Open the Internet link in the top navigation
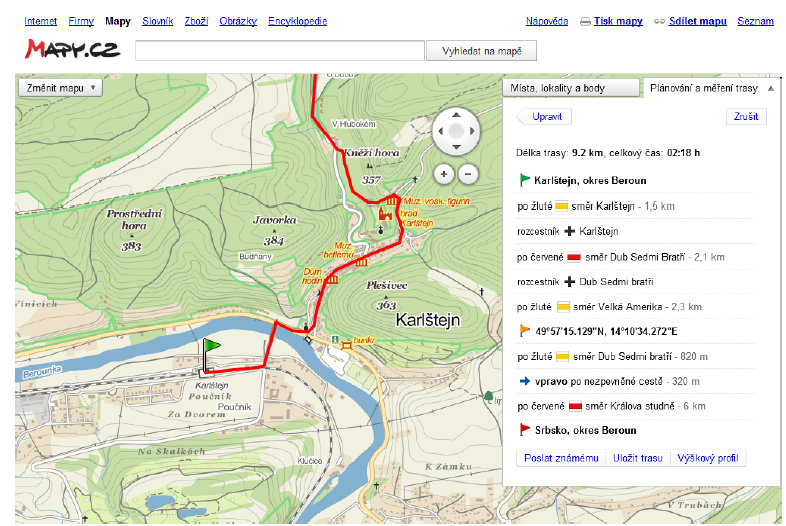 [x=41, y=21]
